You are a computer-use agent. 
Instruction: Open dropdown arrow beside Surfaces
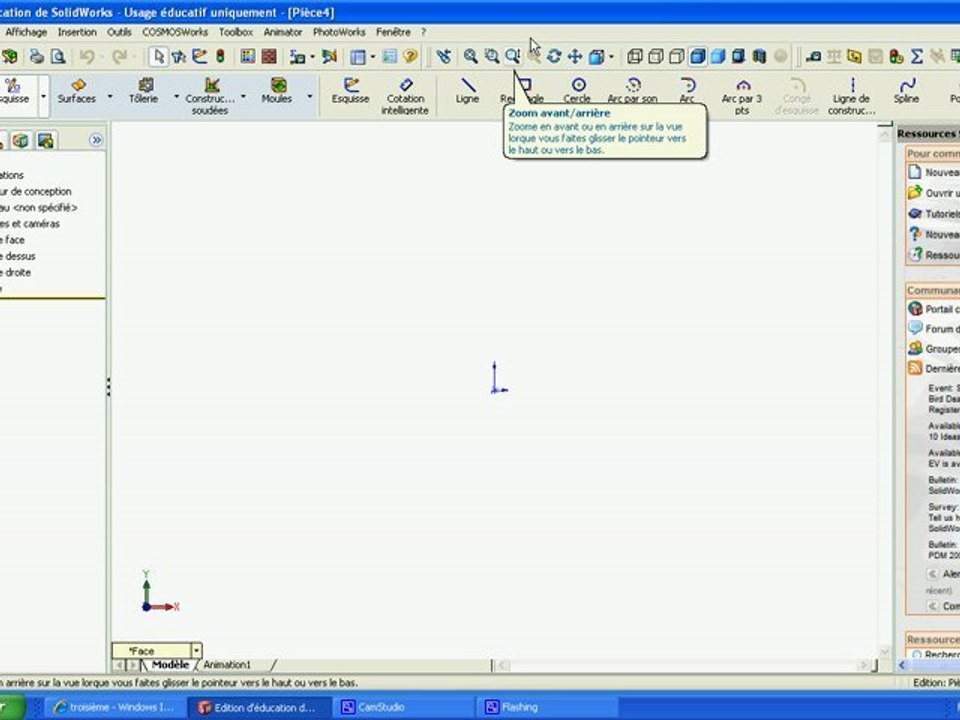tap(110, 97)
